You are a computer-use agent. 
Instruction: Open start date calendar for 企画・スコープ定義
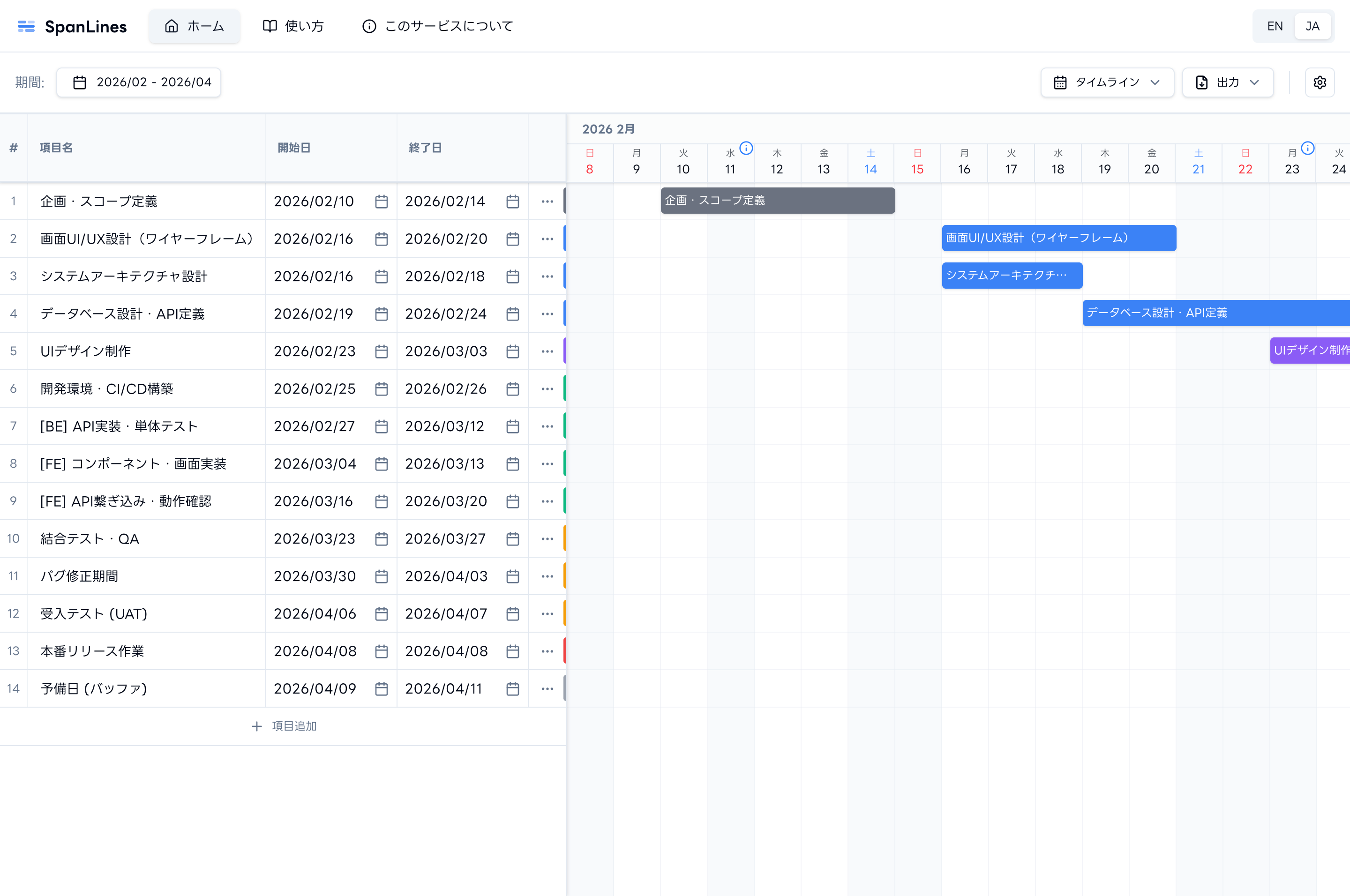(x=381, y=201)
